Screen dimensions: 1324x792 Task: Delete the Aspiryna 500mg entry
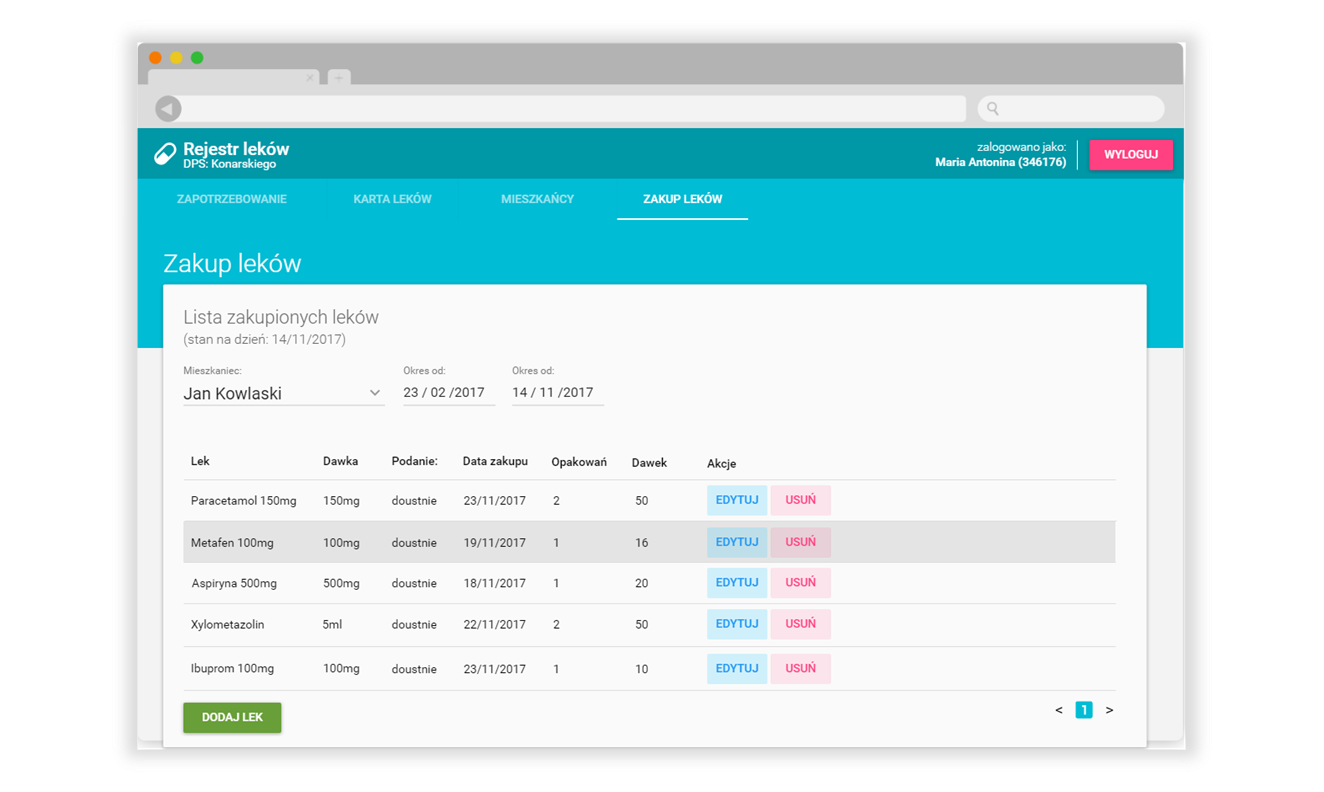coord(800,582)
